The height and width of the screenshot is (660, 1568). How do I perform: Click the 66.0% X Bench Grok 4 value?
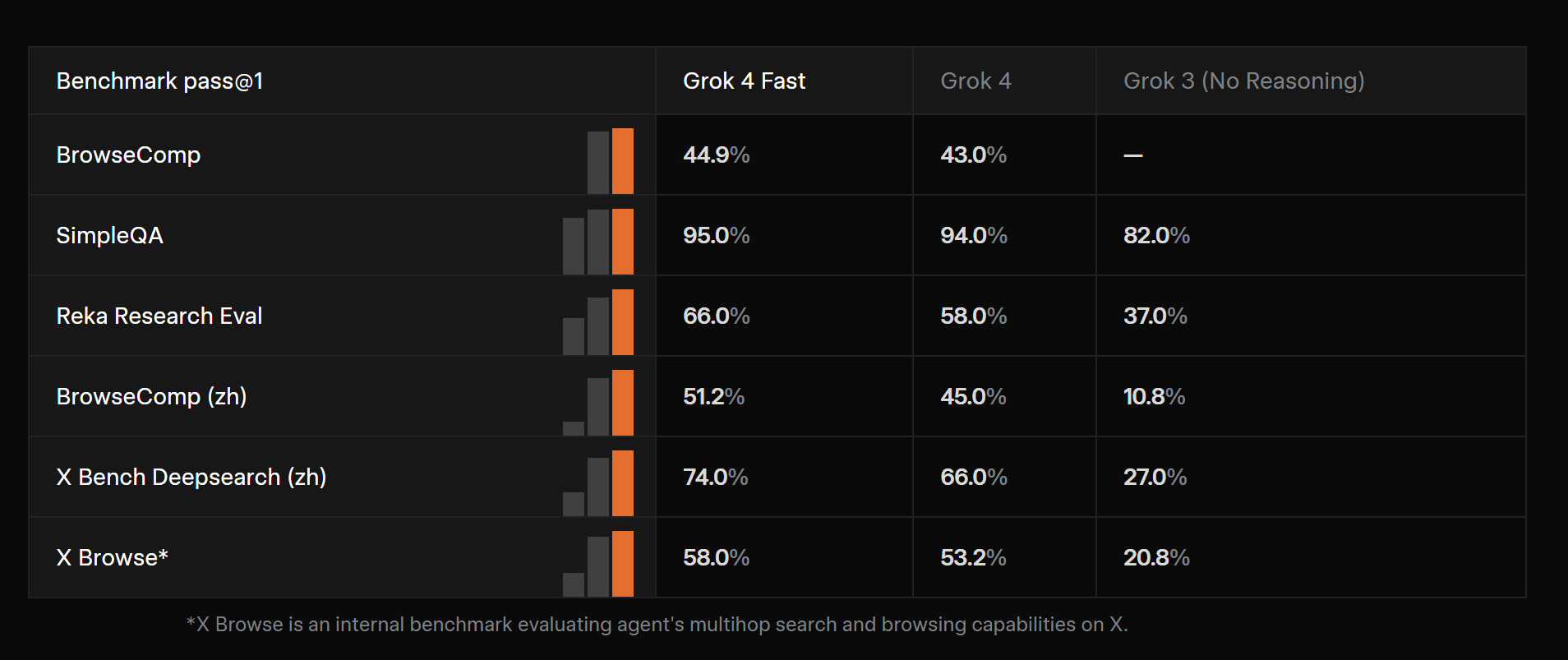(x=973, y=477)
